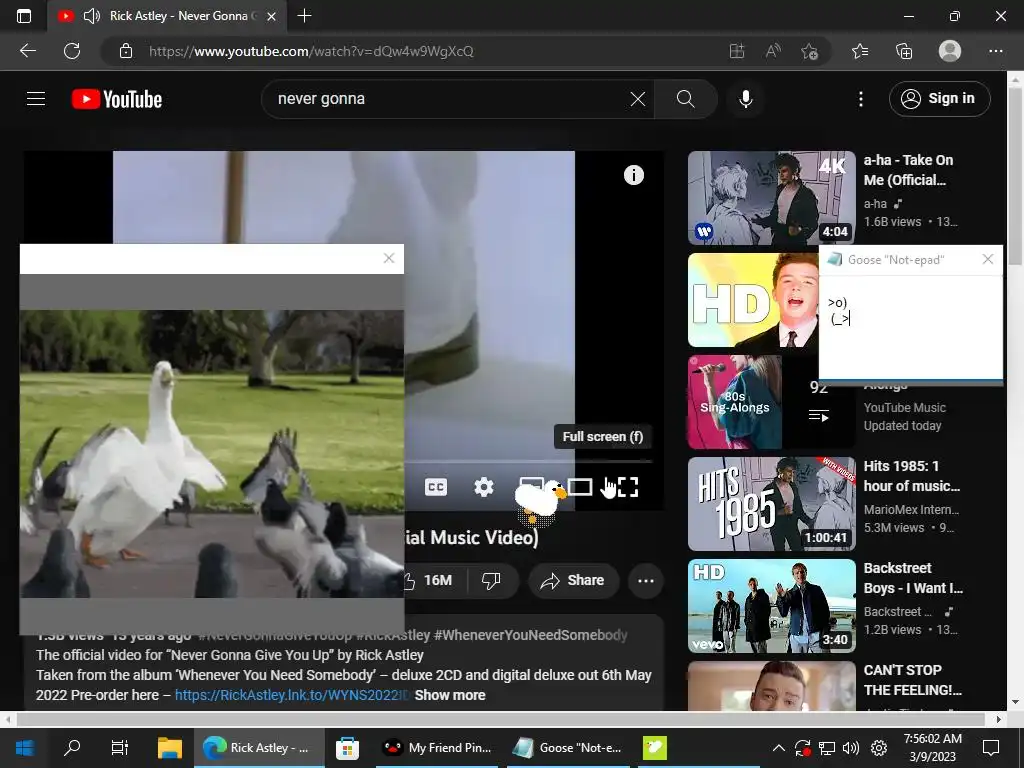This screenshot has width=1024, height=768.
Task: Clear the YouTube search box text
Action: point(637,99)
